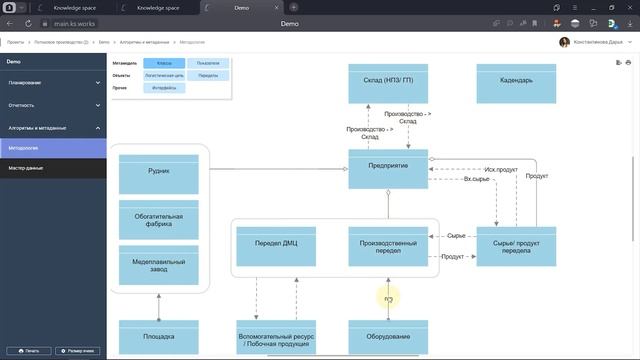Open Алгоритмы и метаданные breadcrumb link
This screenshot has height=360, width=640.
click(144, 42)
